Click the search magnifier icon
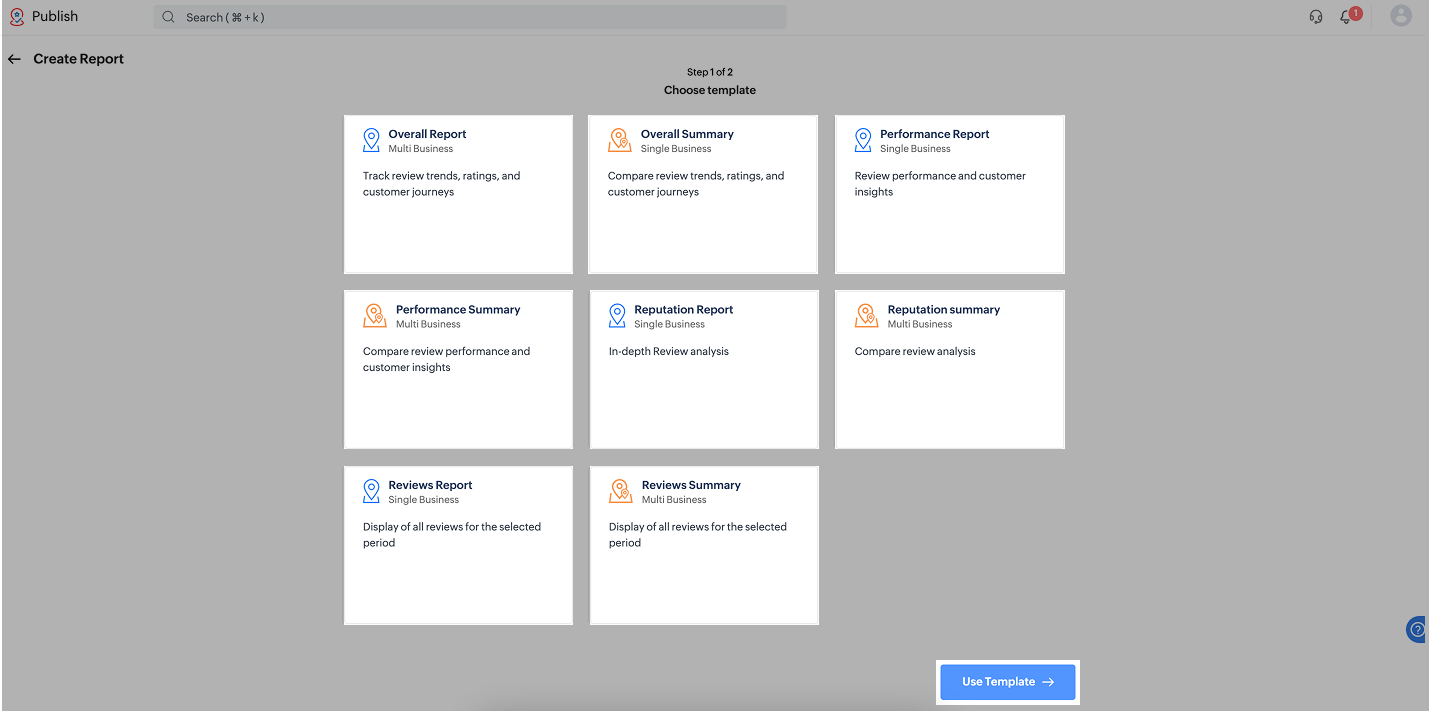Screen dimensions: 1429x711 click(x=168, y=17)
